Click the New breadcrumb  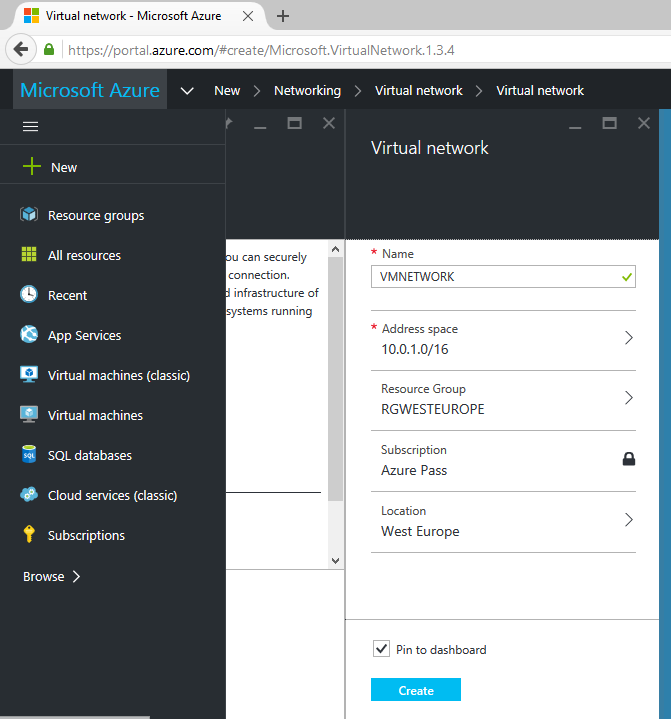227,90
